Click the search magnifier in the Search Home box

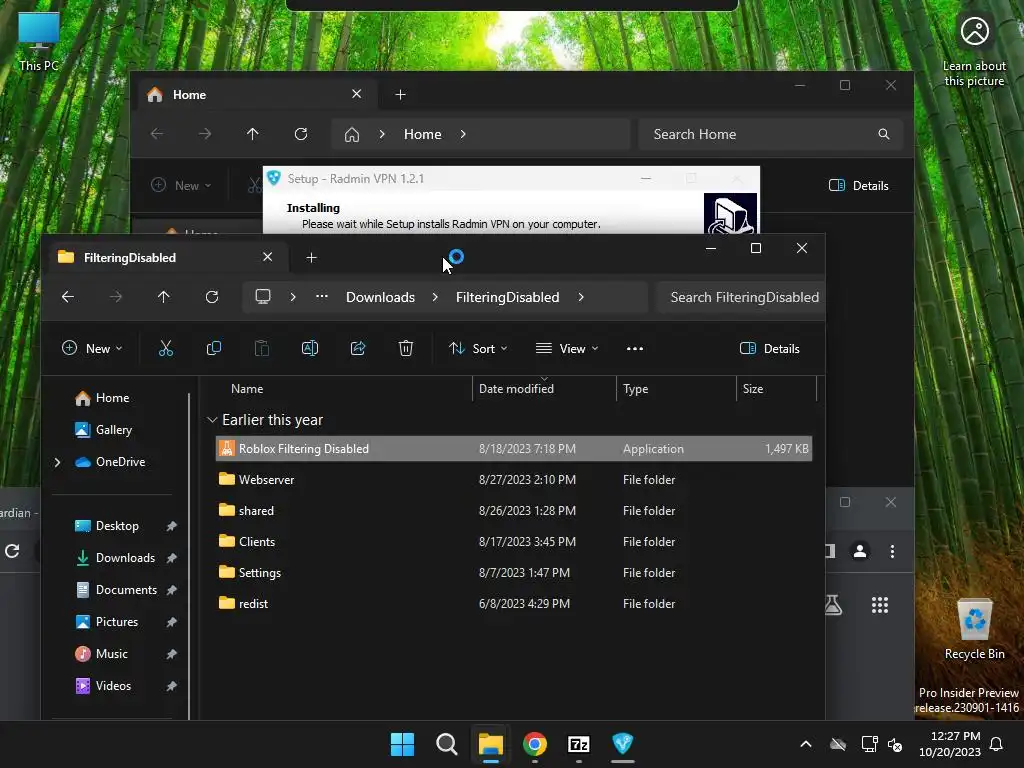(884, 134)
